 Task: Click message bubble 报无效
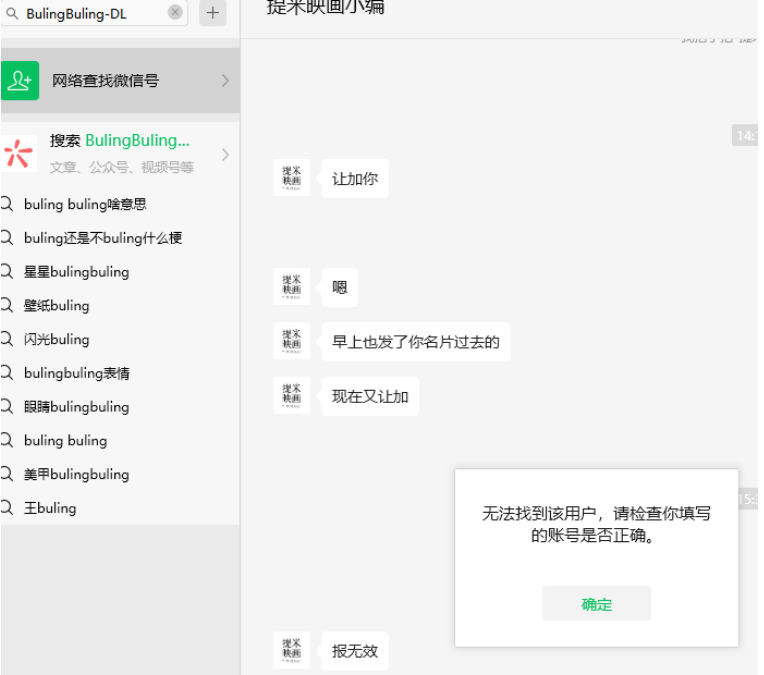tap(355, 651)
